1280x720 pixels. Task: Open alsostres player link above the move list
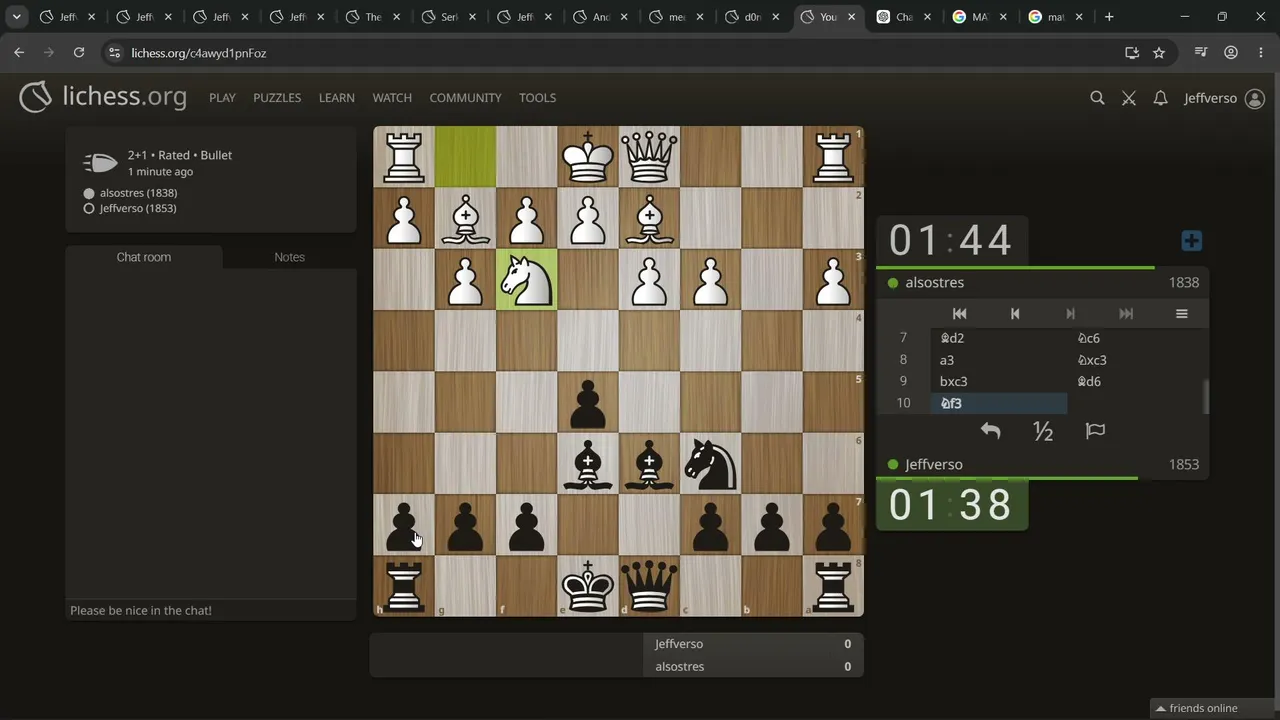935,283
